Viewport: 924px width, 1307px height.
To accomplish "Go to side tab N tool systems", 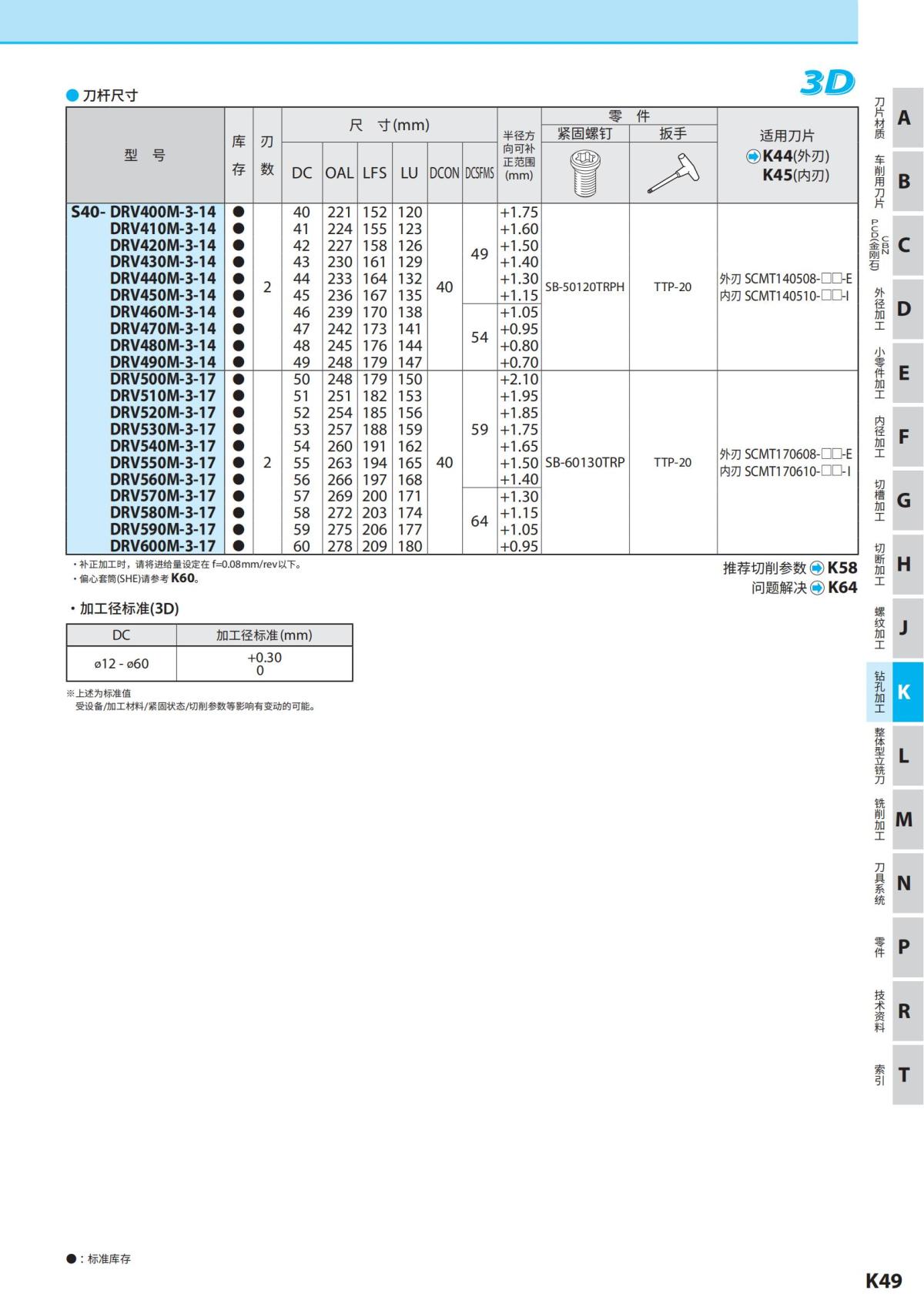I will [896, 883].
